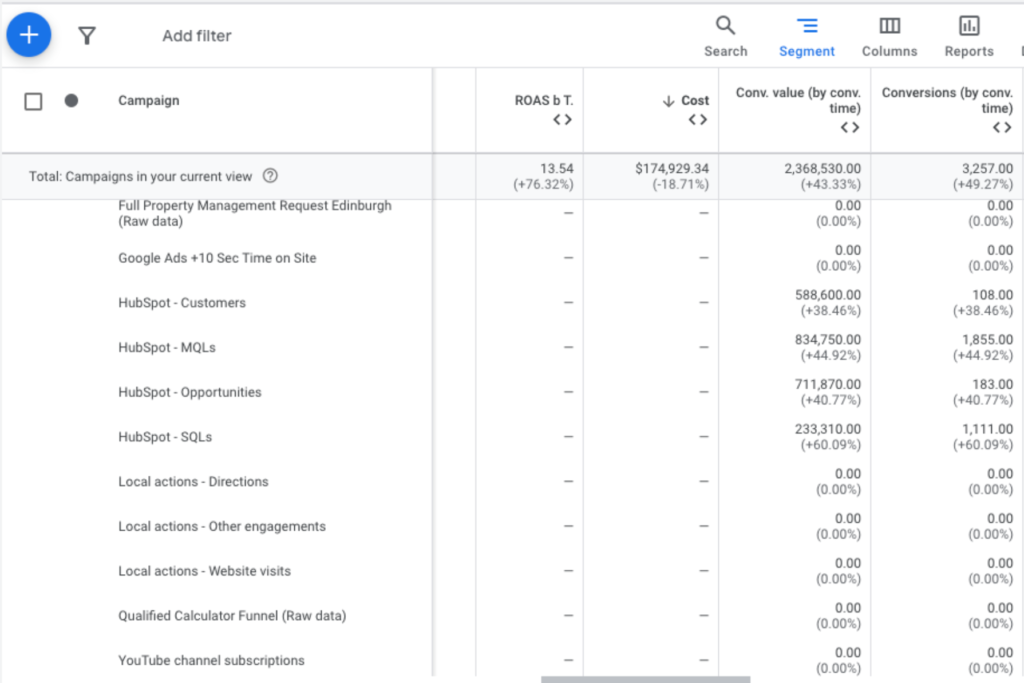Open the Reports icon
Screen dimensions: 1024x683
pos(968,36)
